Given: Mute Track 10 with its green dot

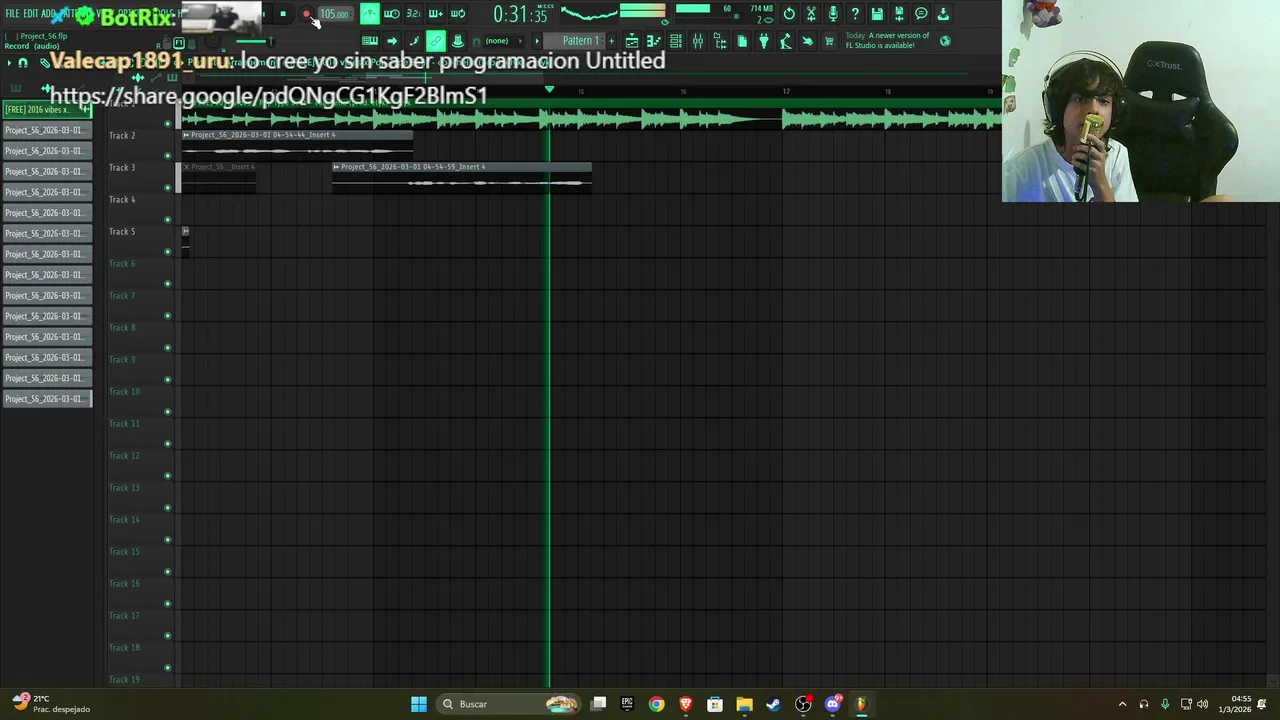Looking at the screenshot, I should point(167,412).
